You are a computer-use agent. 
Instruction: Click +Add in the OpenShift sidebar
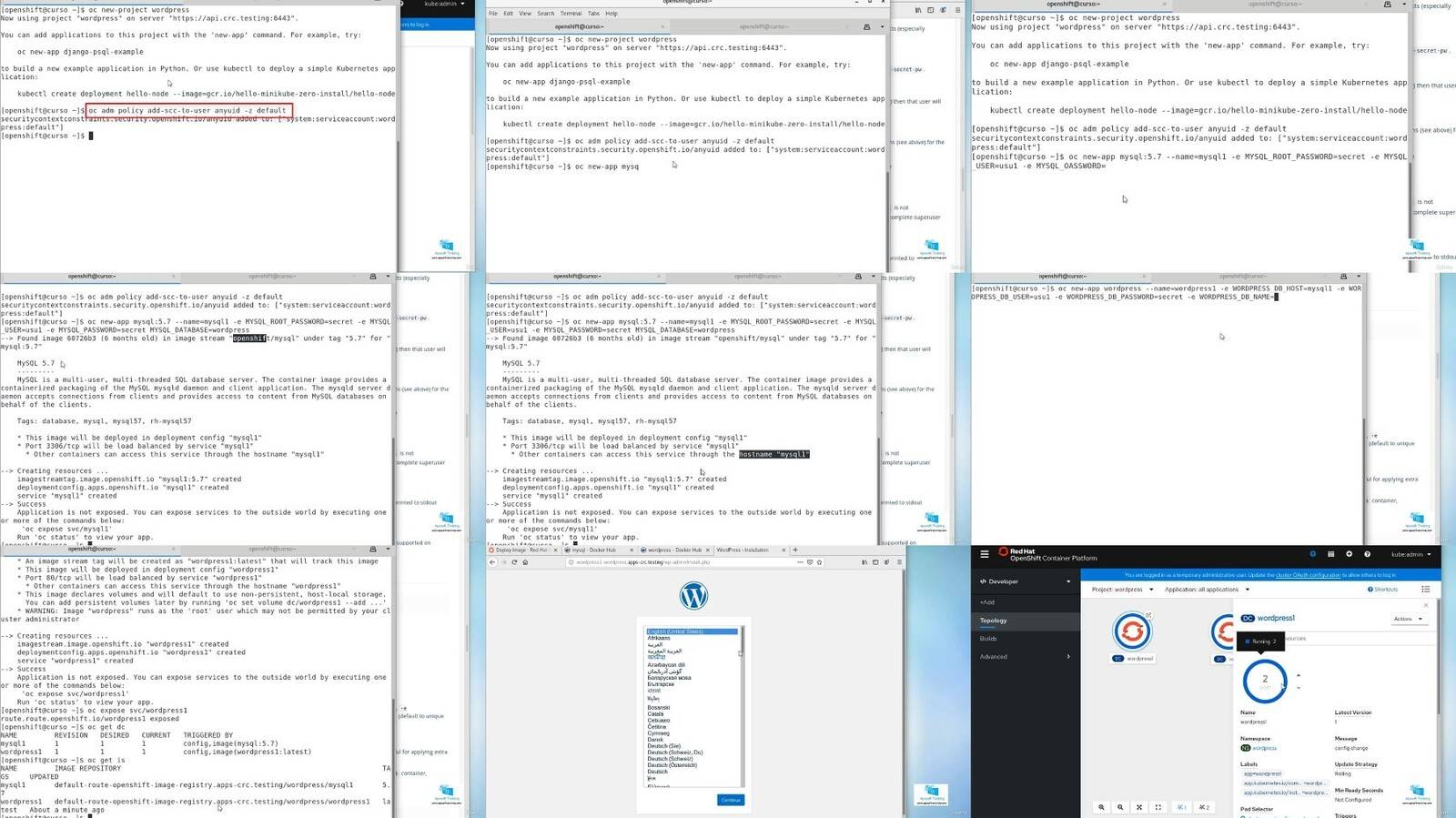[987, 602]
